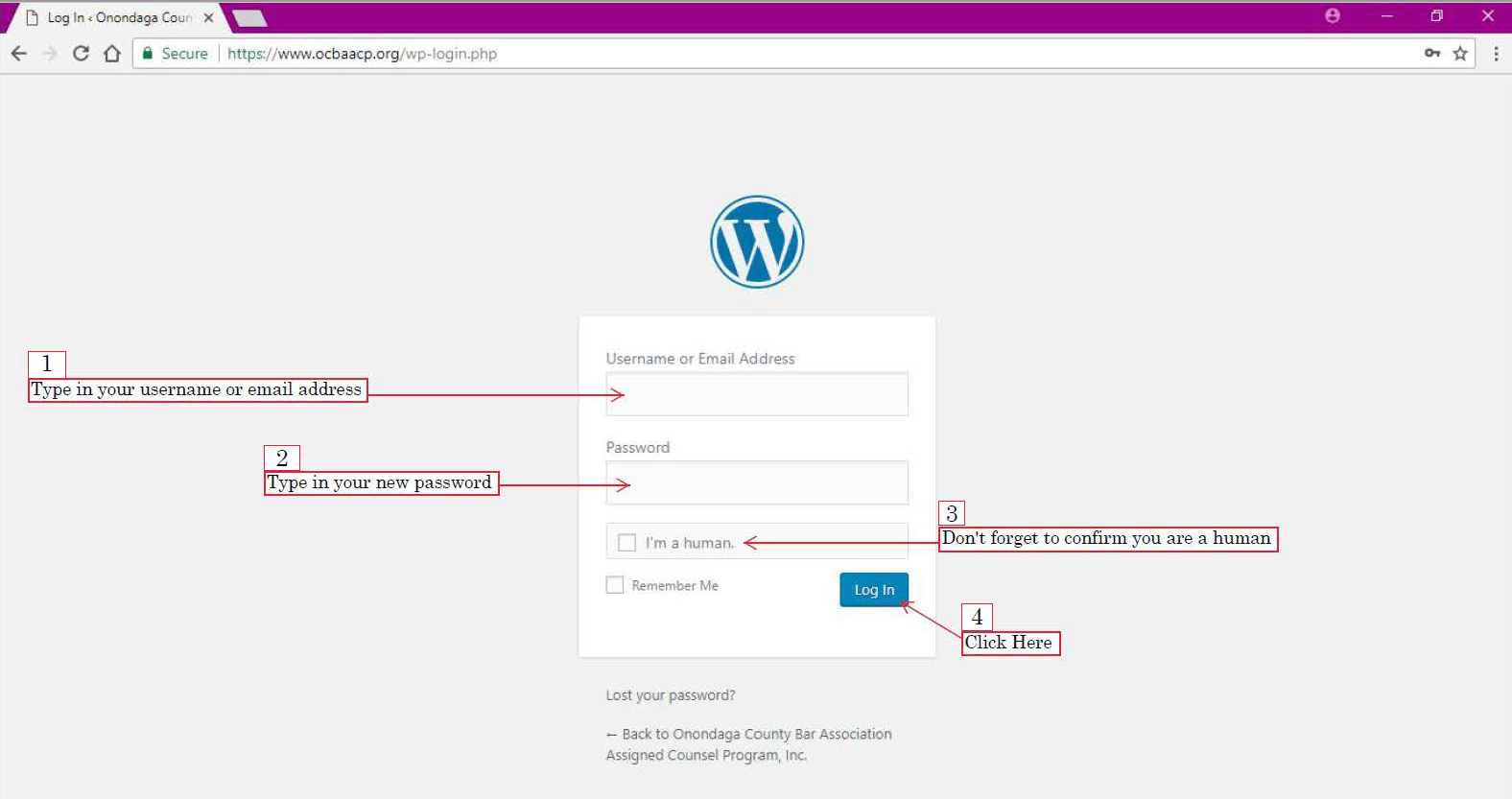Click the WordPress logo

click(757, 242)
